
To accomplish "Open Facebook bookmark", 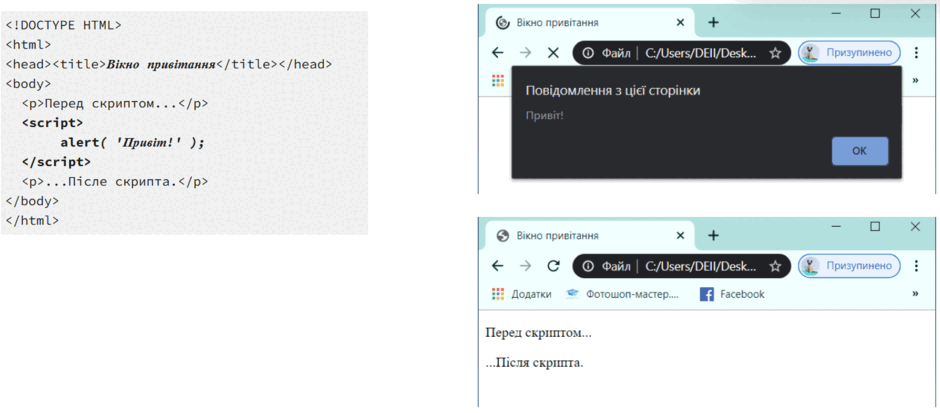I will pyautogui.click(x=733, y=294).
